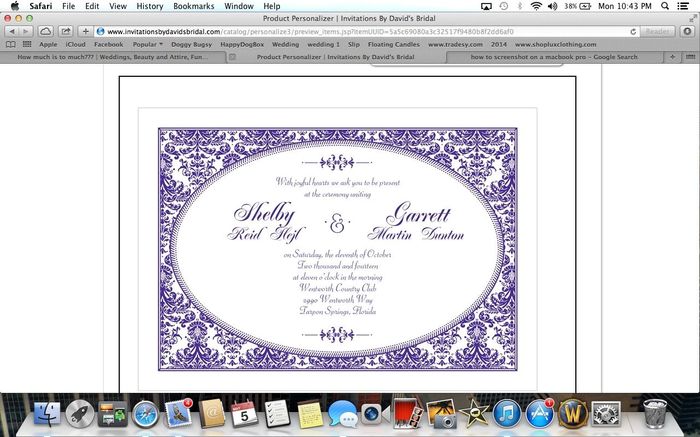Open iTunes in the Dock
The height and width of the screenshot is (437, 700).
[507, 414]
